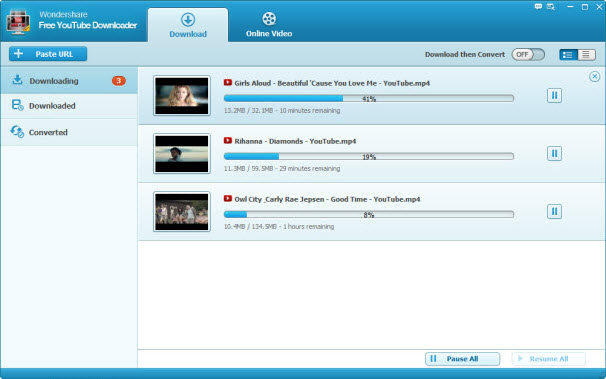Image resolution: width=606 pixels, height=379 pixels.
Task: Open the Download tab
Action: coord(188,25)
